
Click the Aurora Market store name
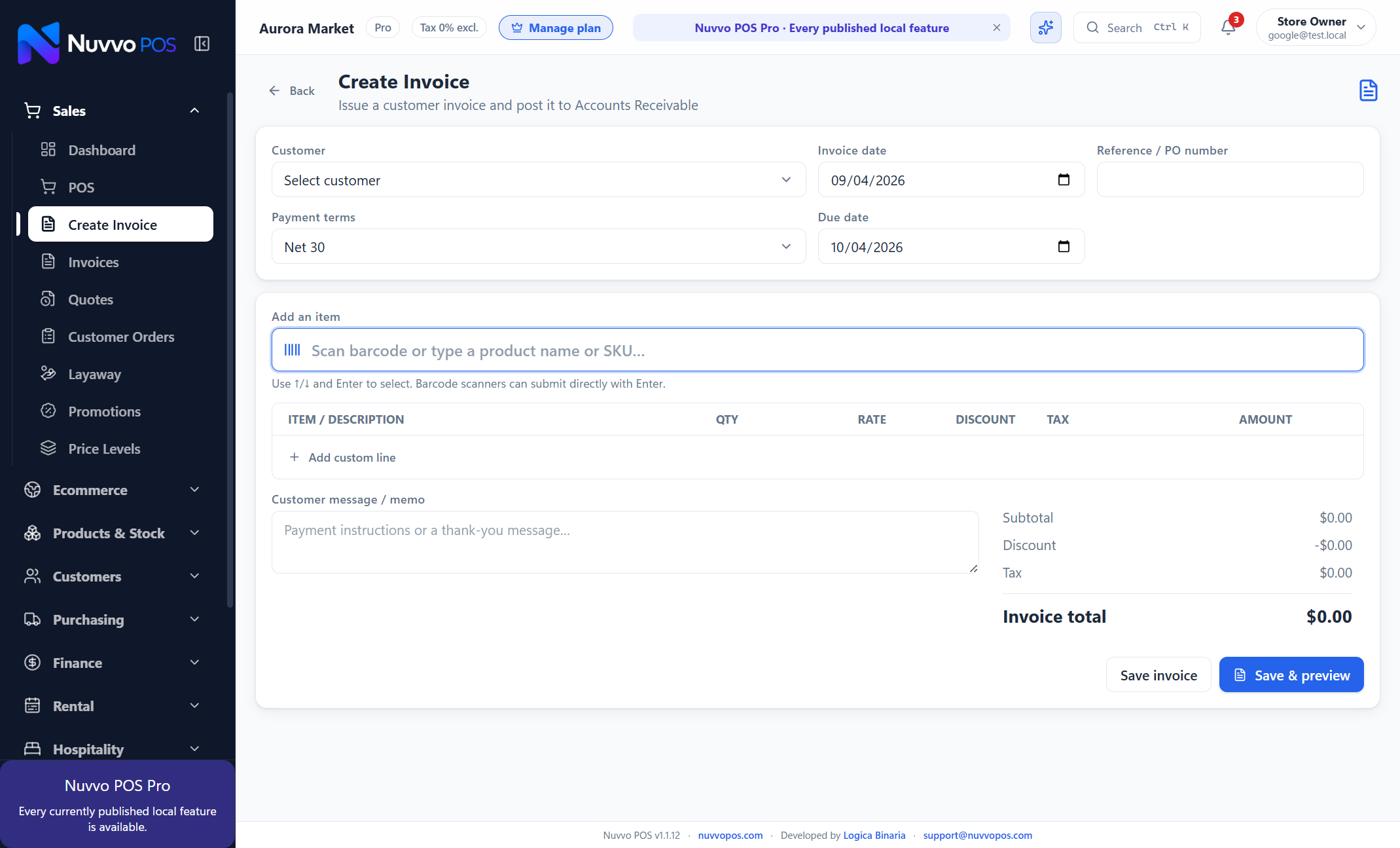click(x=306, y=28)
